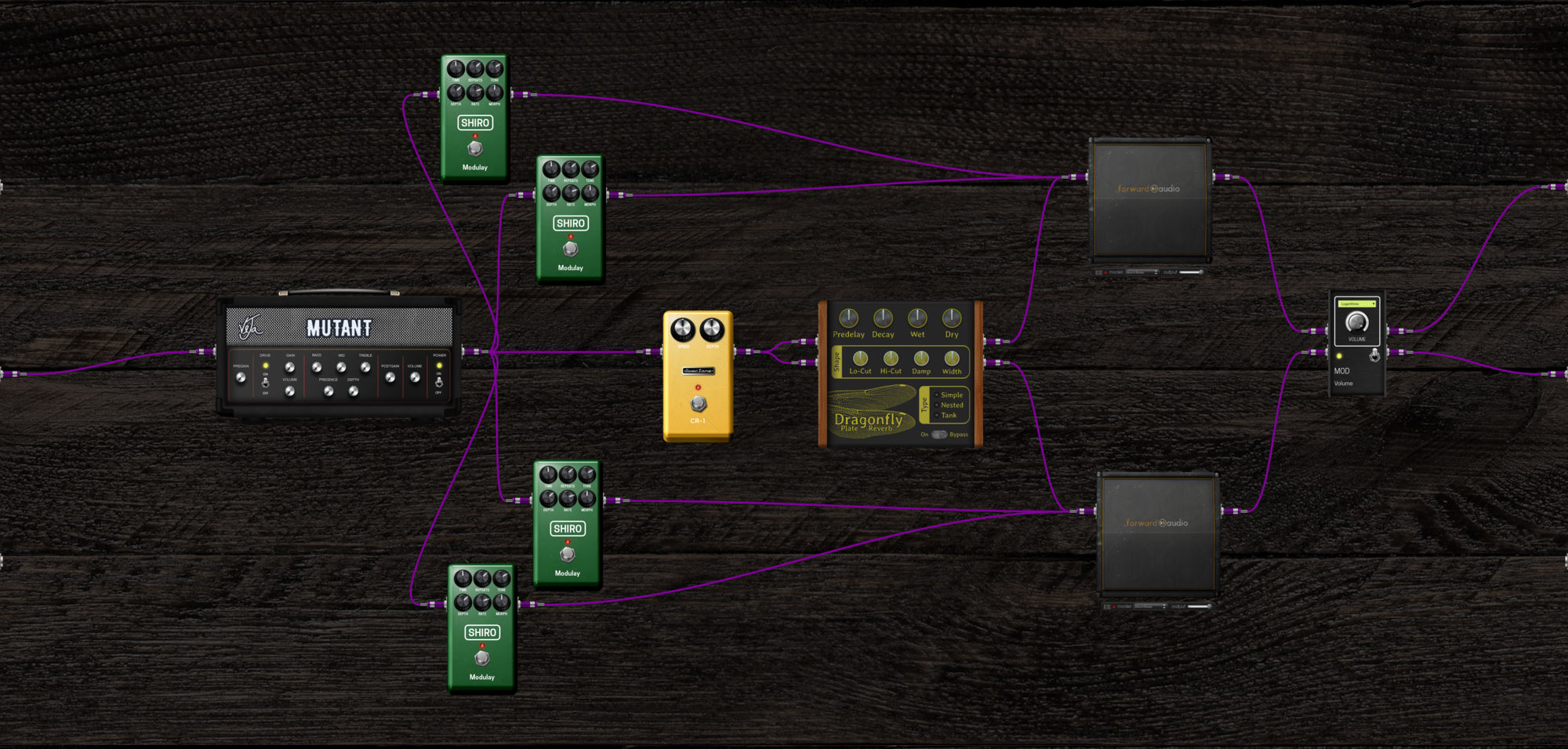Flip the Mutant amp Power switch

click(439, 383)
